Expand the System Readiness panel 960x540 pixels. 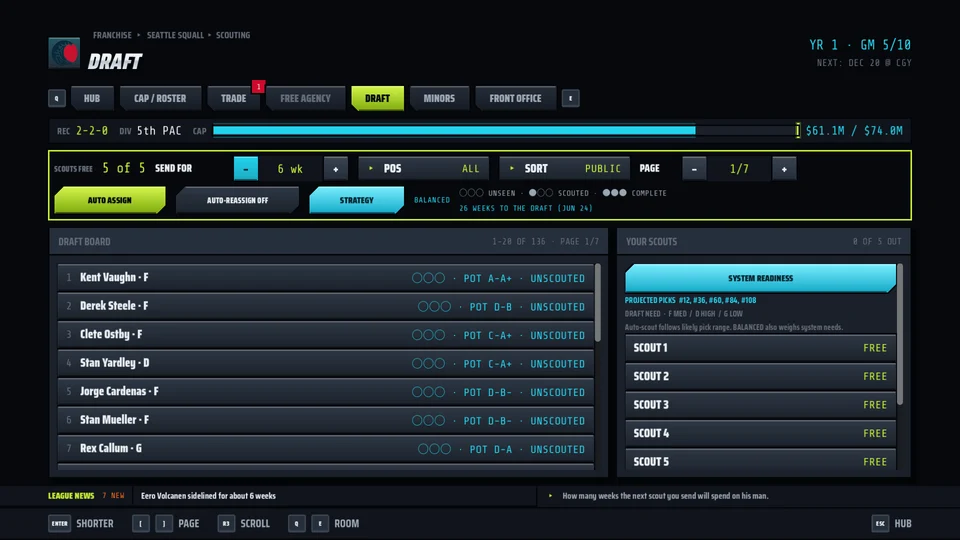(x=760, y=278)
